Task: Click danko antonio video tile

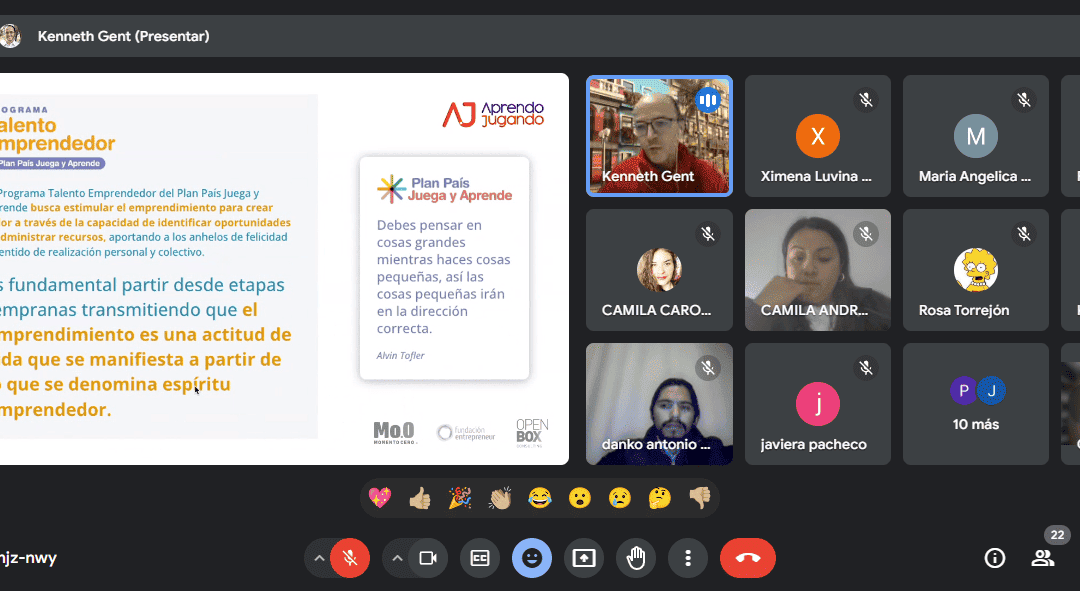Action: [x=659, y=404]
